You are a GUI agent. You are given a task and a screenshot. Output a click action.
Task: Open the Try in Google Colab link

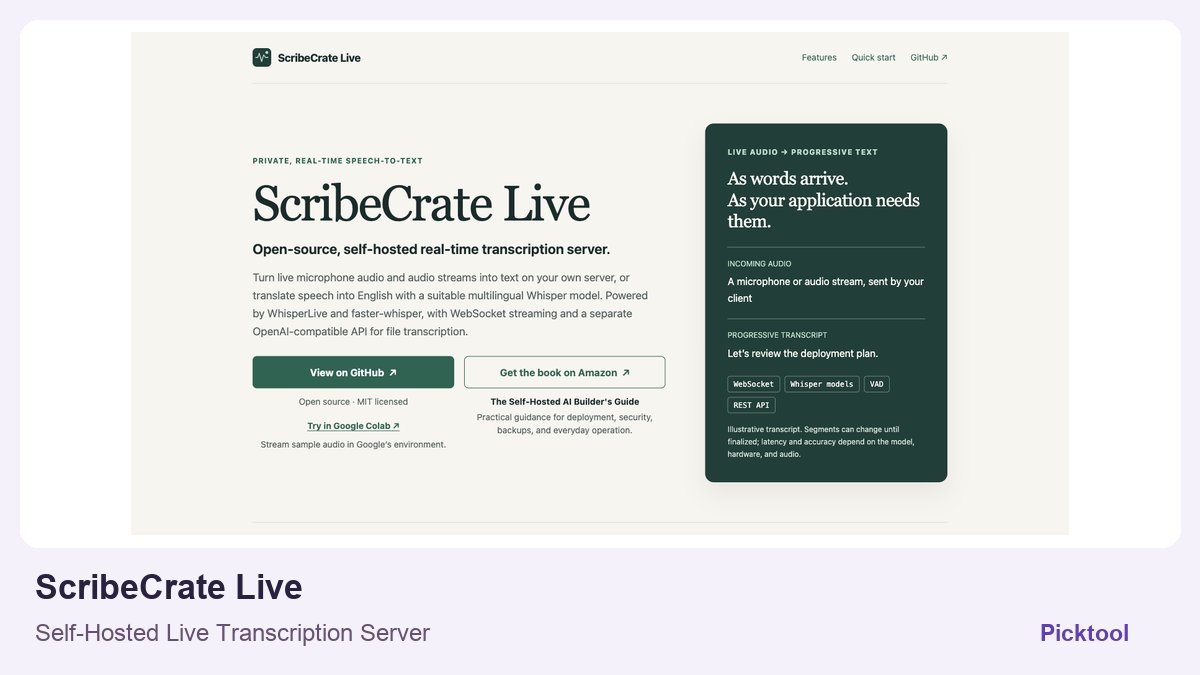353,426
